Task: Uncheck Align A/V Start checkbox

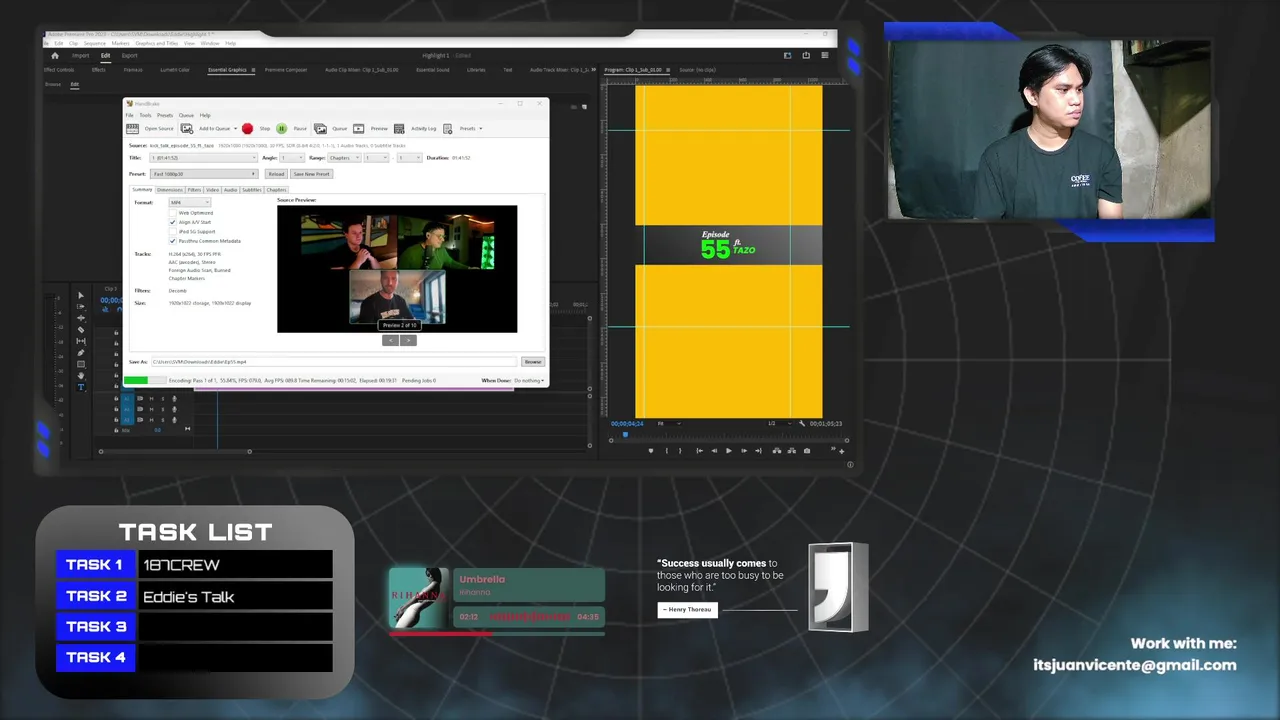Action: pyautogui.click(x=172, y=222)
